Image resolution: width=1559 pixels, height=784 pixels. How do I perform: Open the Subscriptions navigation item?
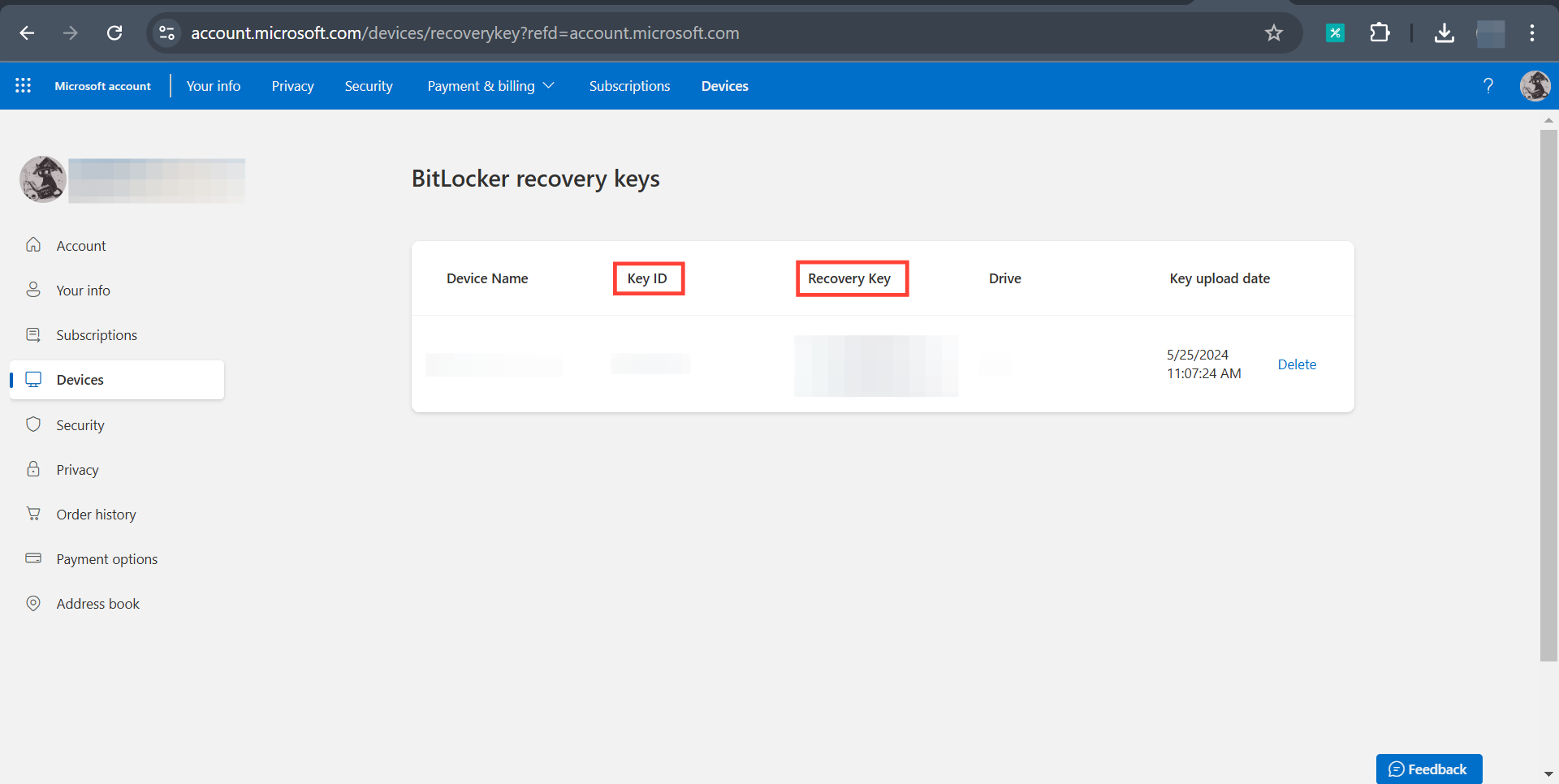[629, 85]
